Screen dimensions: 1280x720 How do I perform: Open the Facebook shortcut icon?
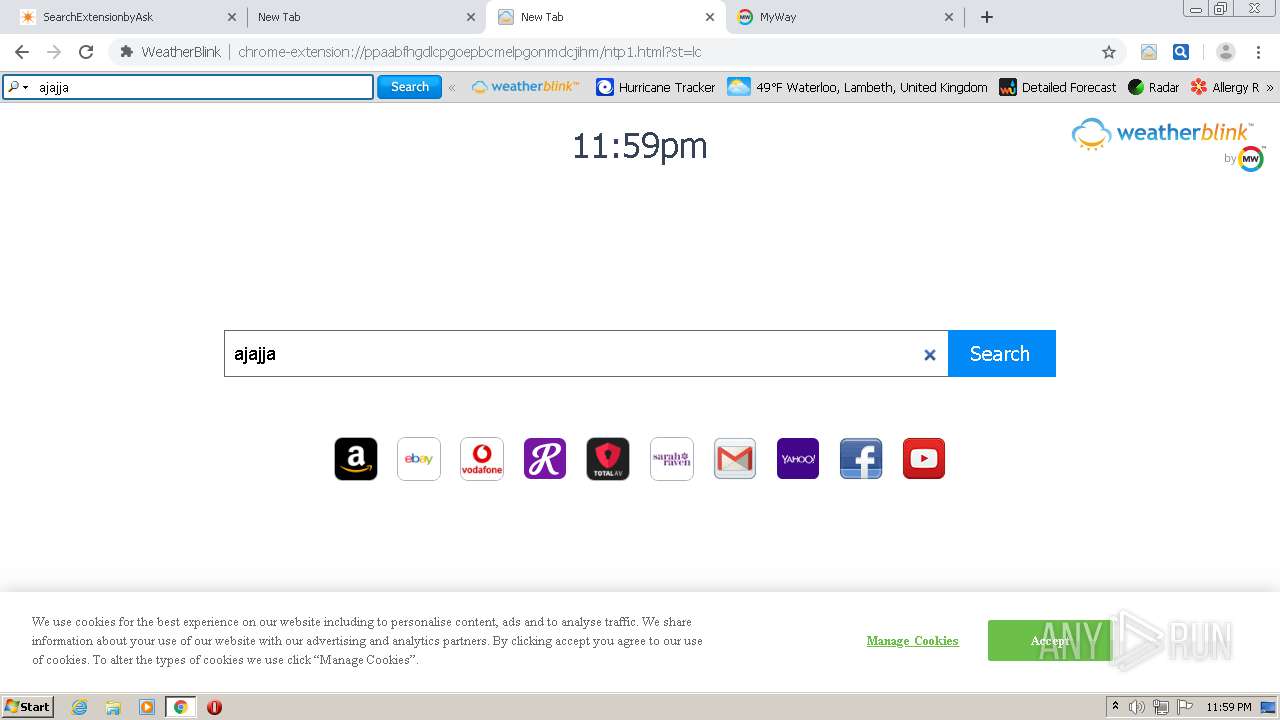861,459
